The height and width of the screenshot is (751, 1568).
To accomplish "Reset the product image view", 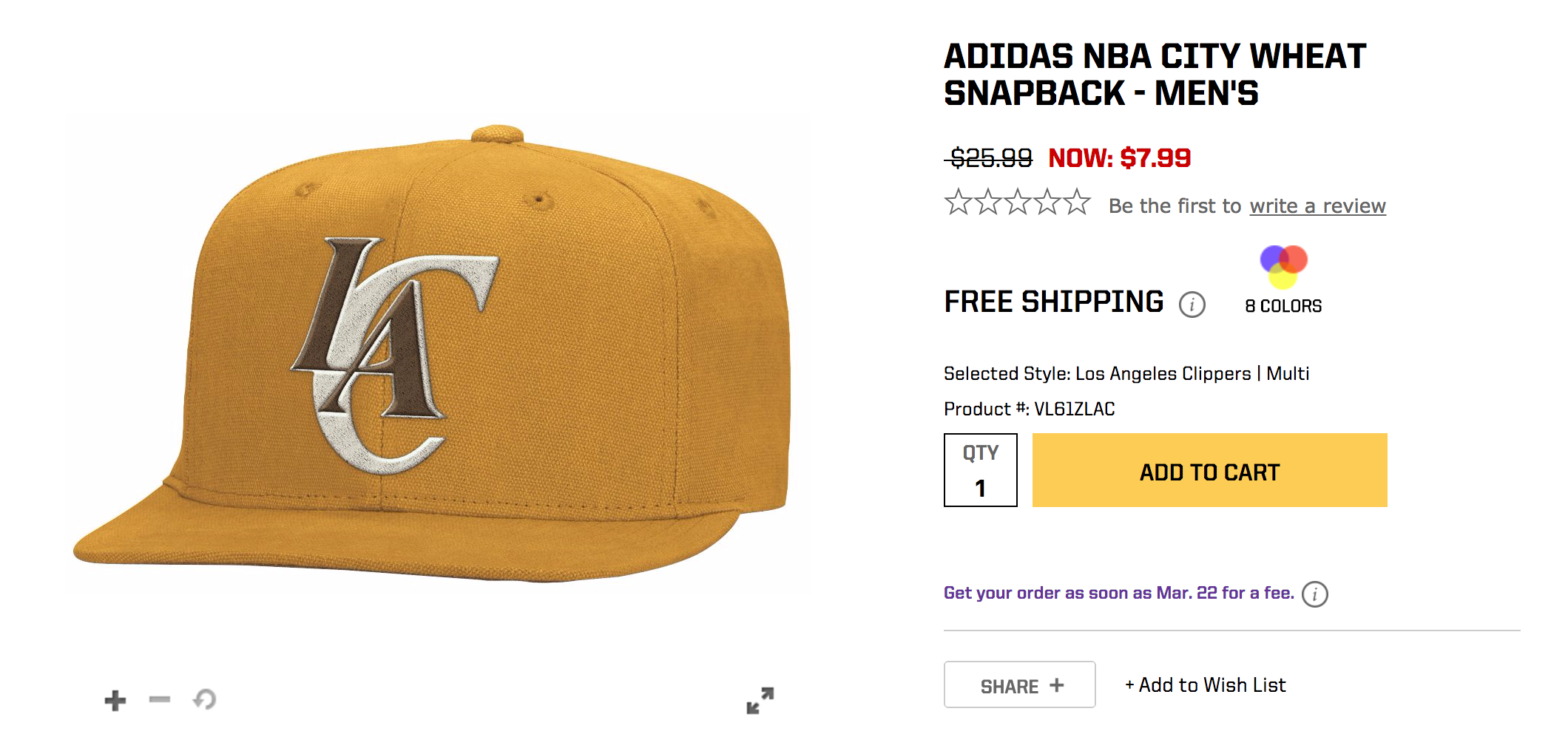I will (x=205, y=699).
